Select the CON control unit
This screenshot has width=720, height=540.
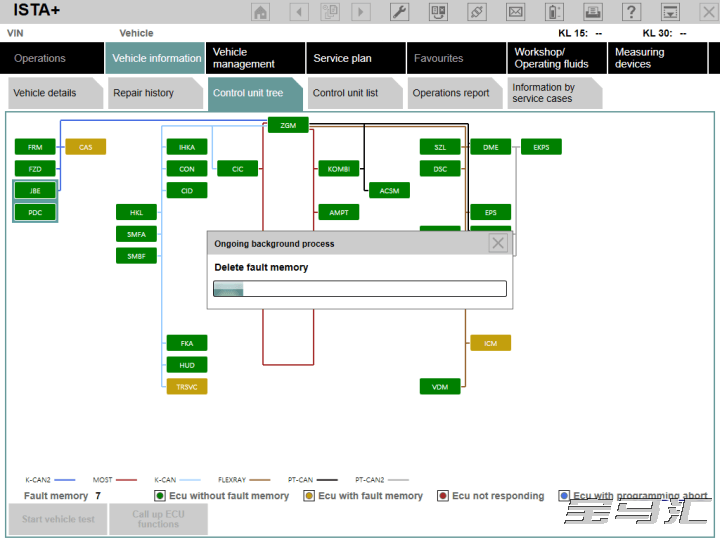point(187,169)
